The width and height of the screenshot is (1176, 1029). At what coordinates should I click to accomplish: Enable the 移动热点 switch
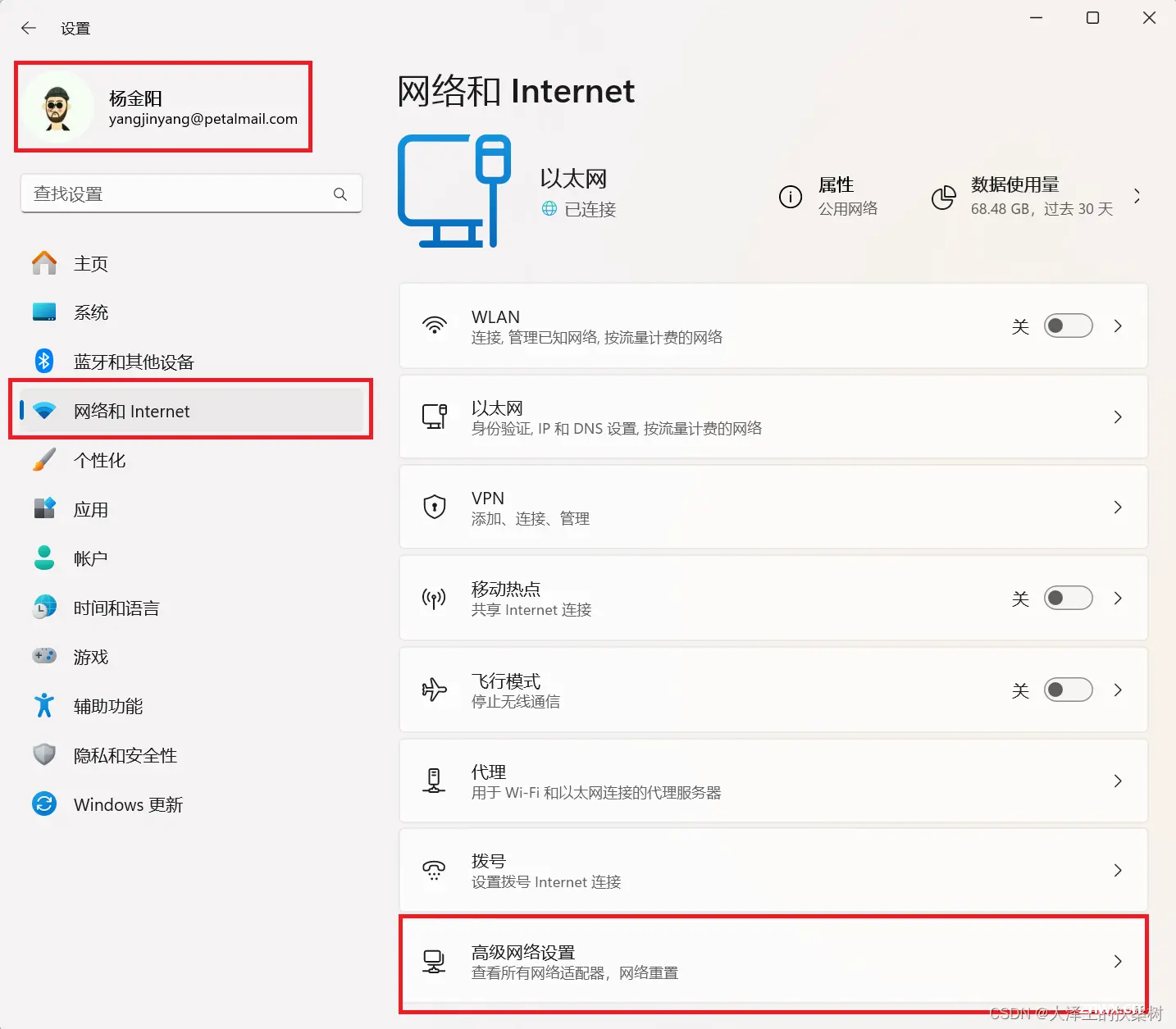click(1068, 598)
